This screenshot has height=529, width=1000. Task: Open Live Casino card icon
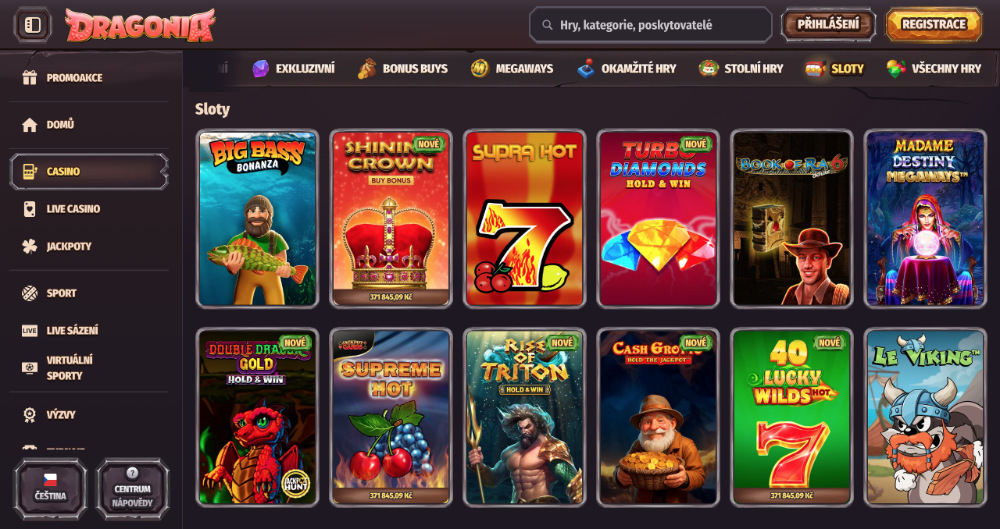click(x=29, y=209)
